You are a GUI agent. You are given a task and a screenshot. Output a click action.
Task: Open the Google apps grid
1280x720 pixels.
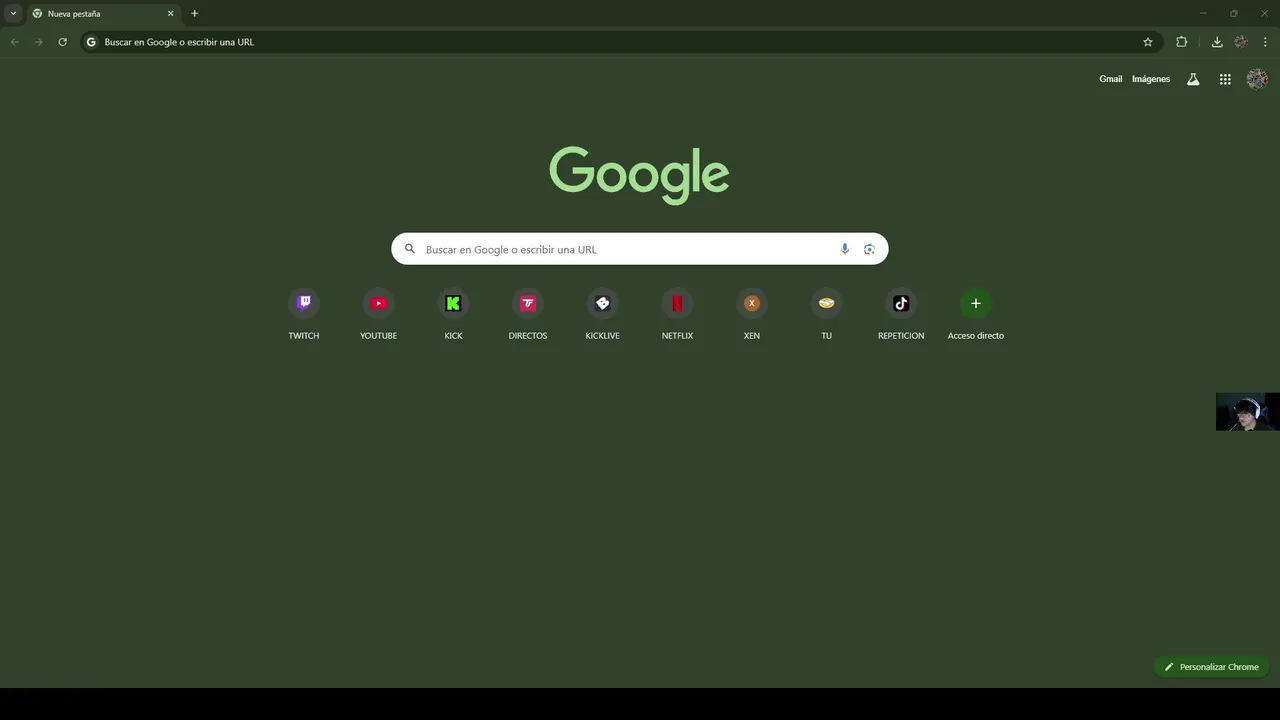point(1225,79)
